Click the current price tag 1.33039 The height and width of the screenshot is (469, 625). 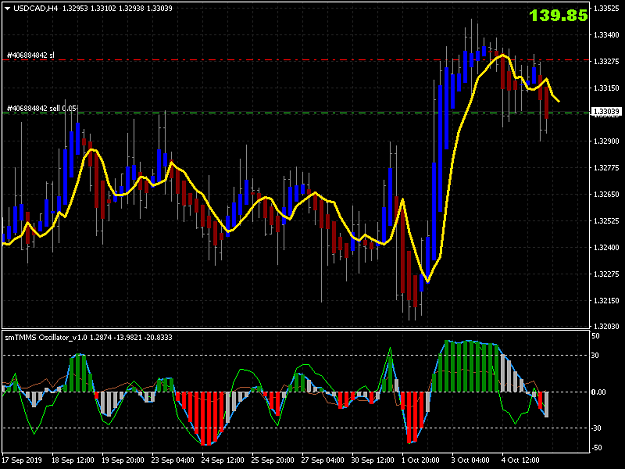point(606,112)
